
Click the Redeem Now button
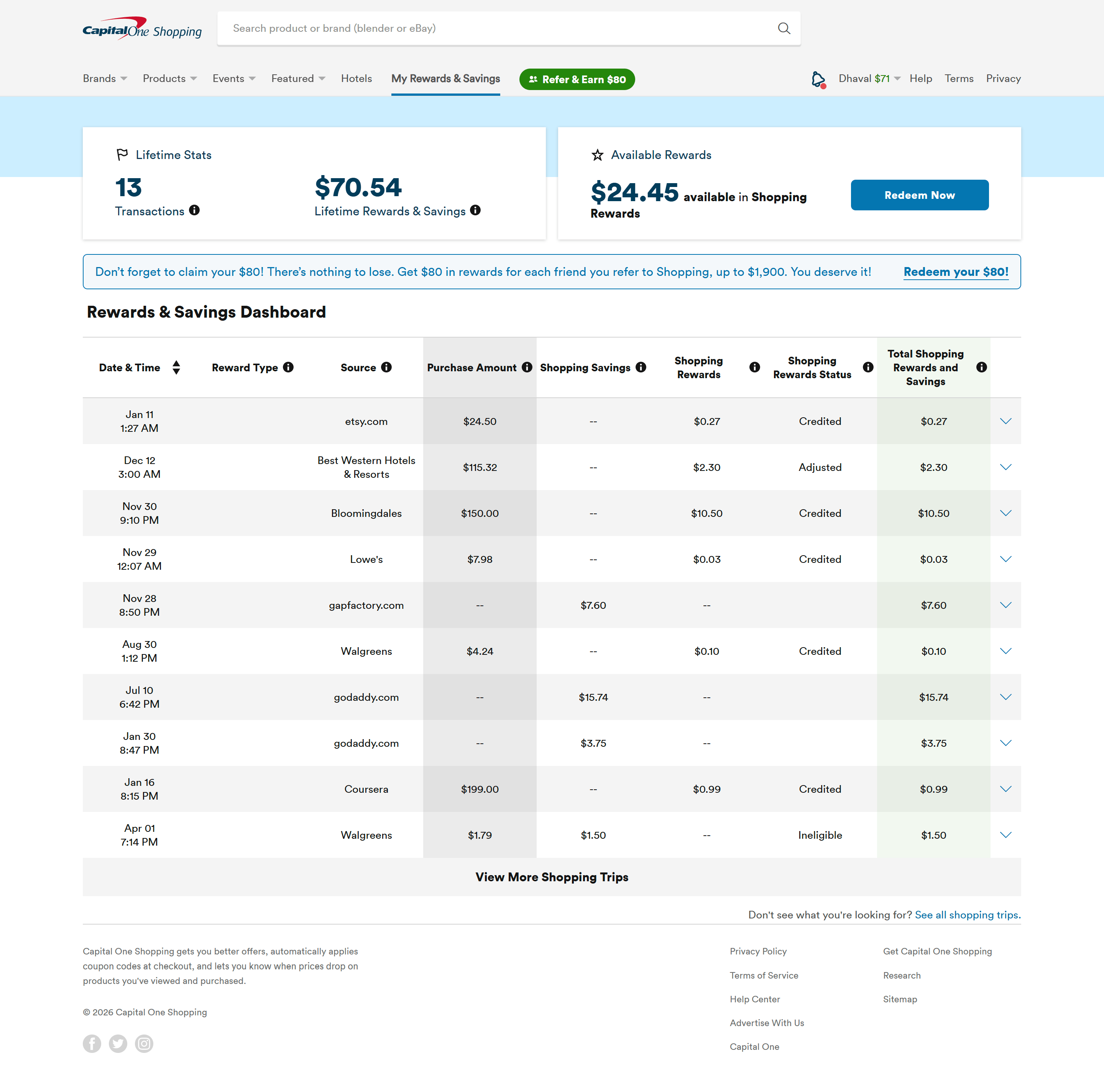pos(920,195)
